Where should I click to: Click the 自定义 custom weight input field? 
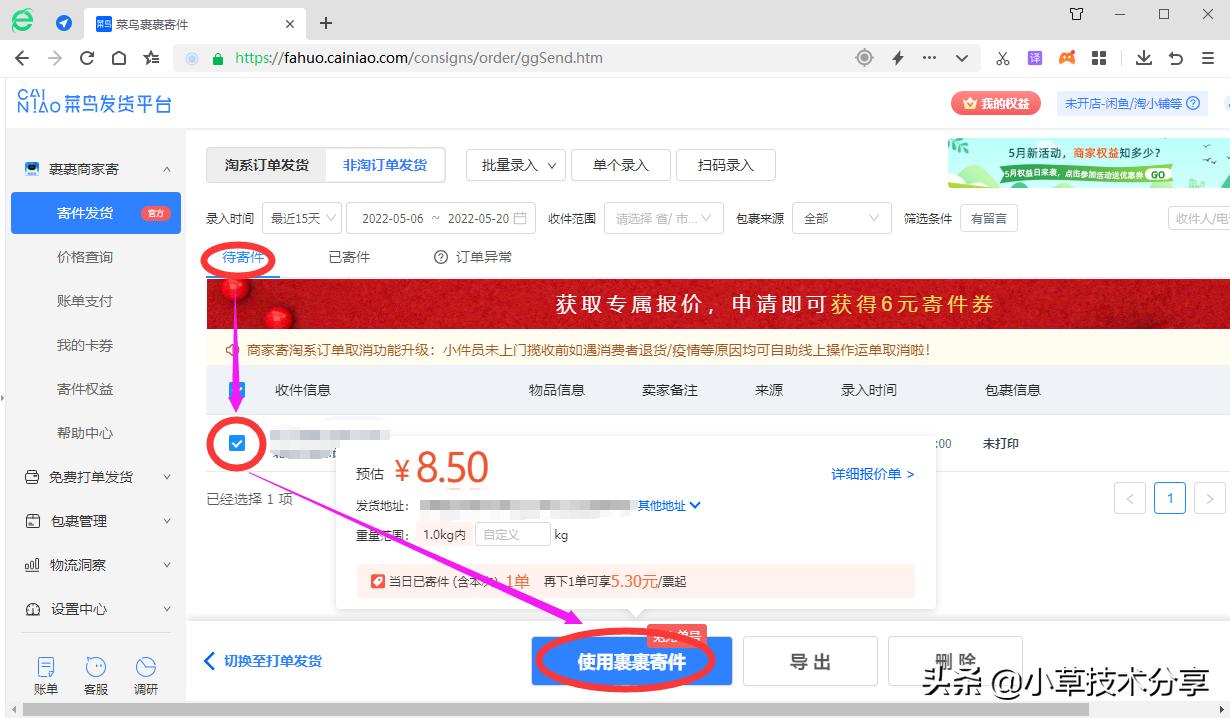(512, 534)
